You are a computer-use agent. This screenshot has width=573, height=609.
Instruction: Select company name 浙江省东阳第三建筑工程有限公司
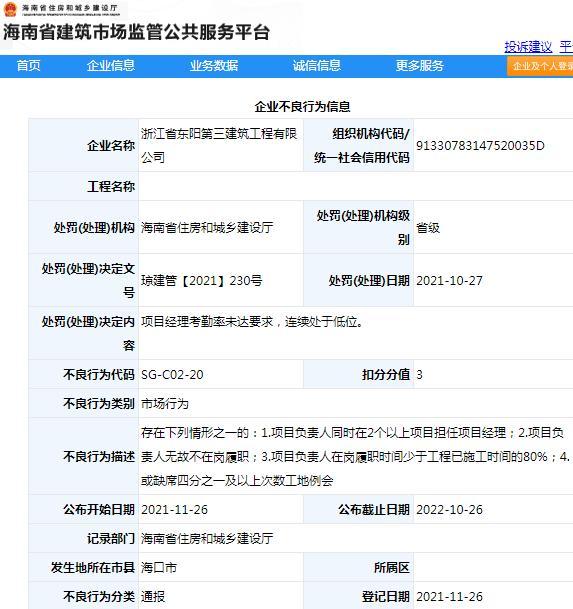click(x=219, y=146)
